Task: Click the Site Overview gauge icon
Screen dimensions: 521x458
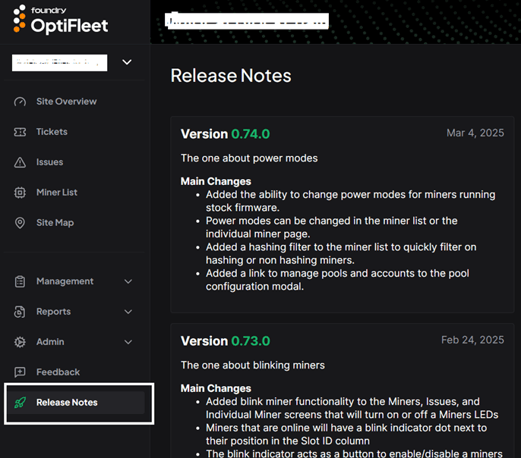Action: (x=20, y=102)
